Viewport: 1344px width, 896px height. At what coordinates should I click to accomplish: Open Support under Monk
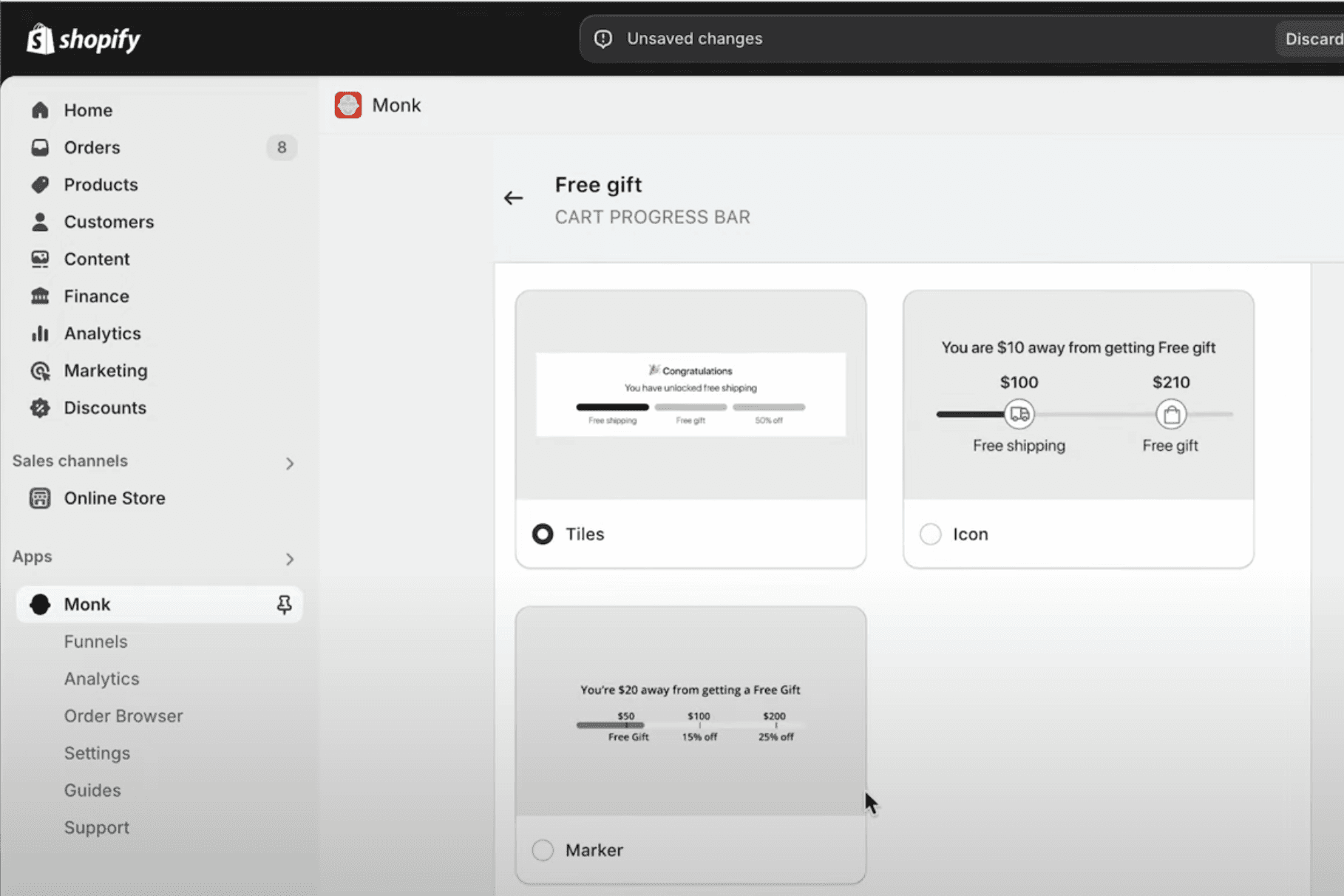coord(97,827)
